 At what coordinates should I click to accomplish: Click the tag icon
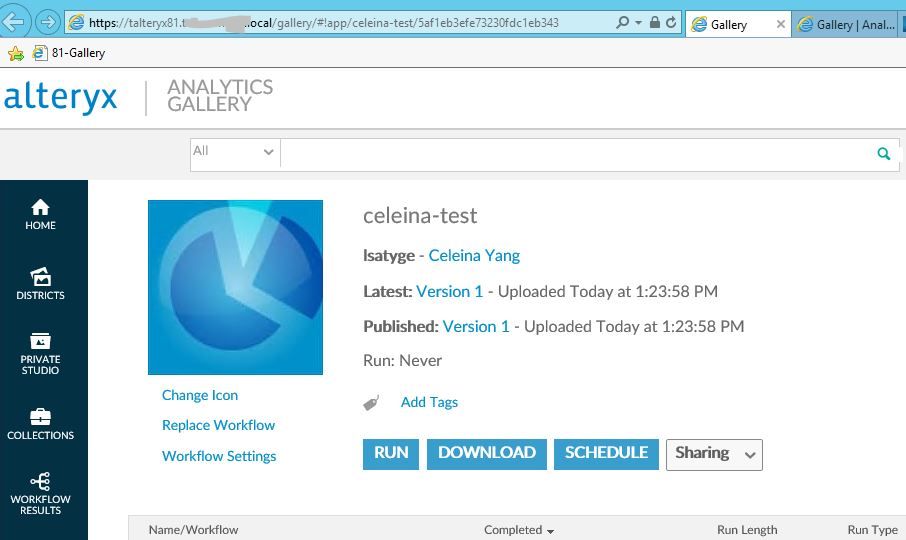371,403
